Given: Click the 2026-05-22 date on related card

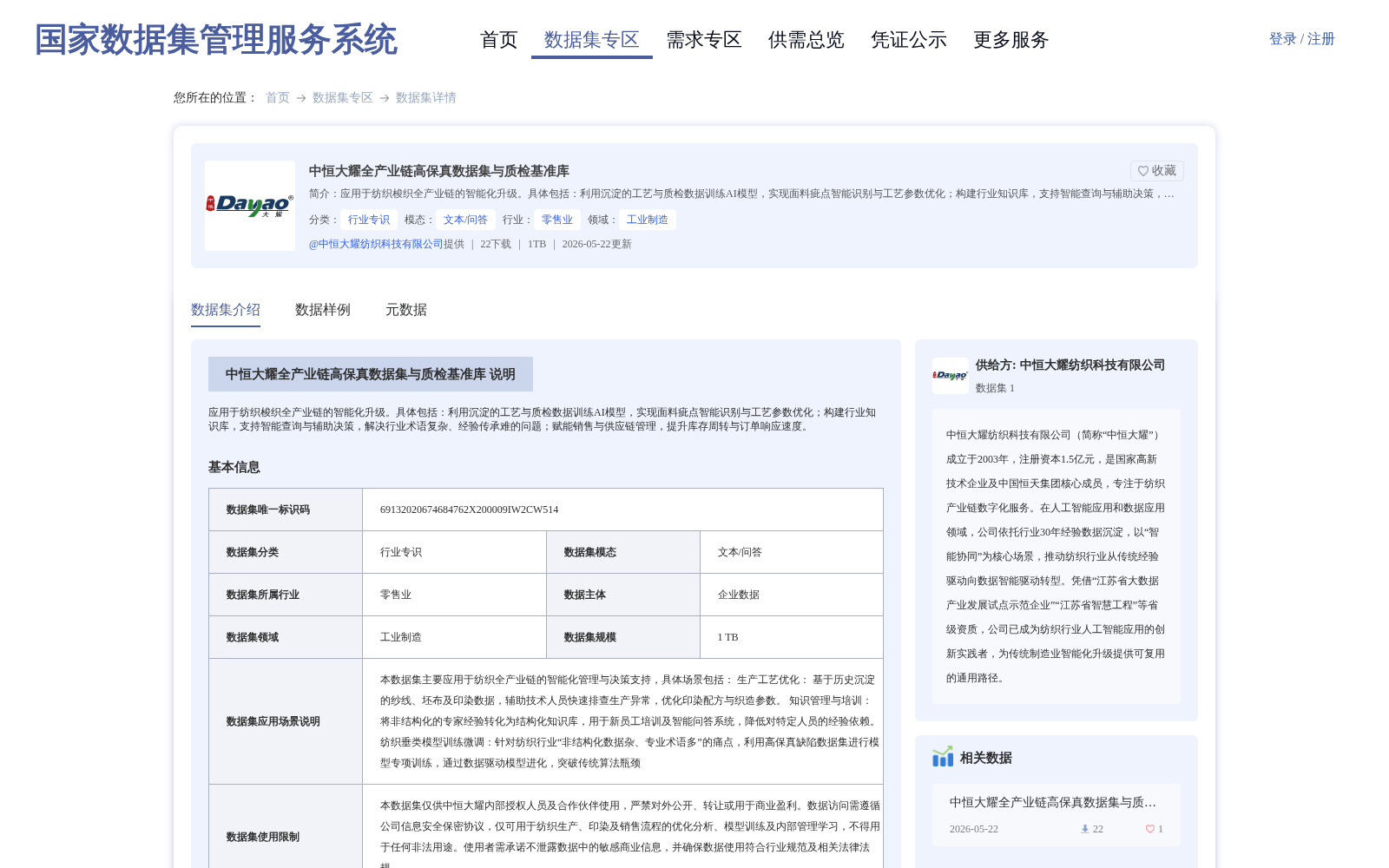Looking at the screenshot, I should tap(974, 829).
